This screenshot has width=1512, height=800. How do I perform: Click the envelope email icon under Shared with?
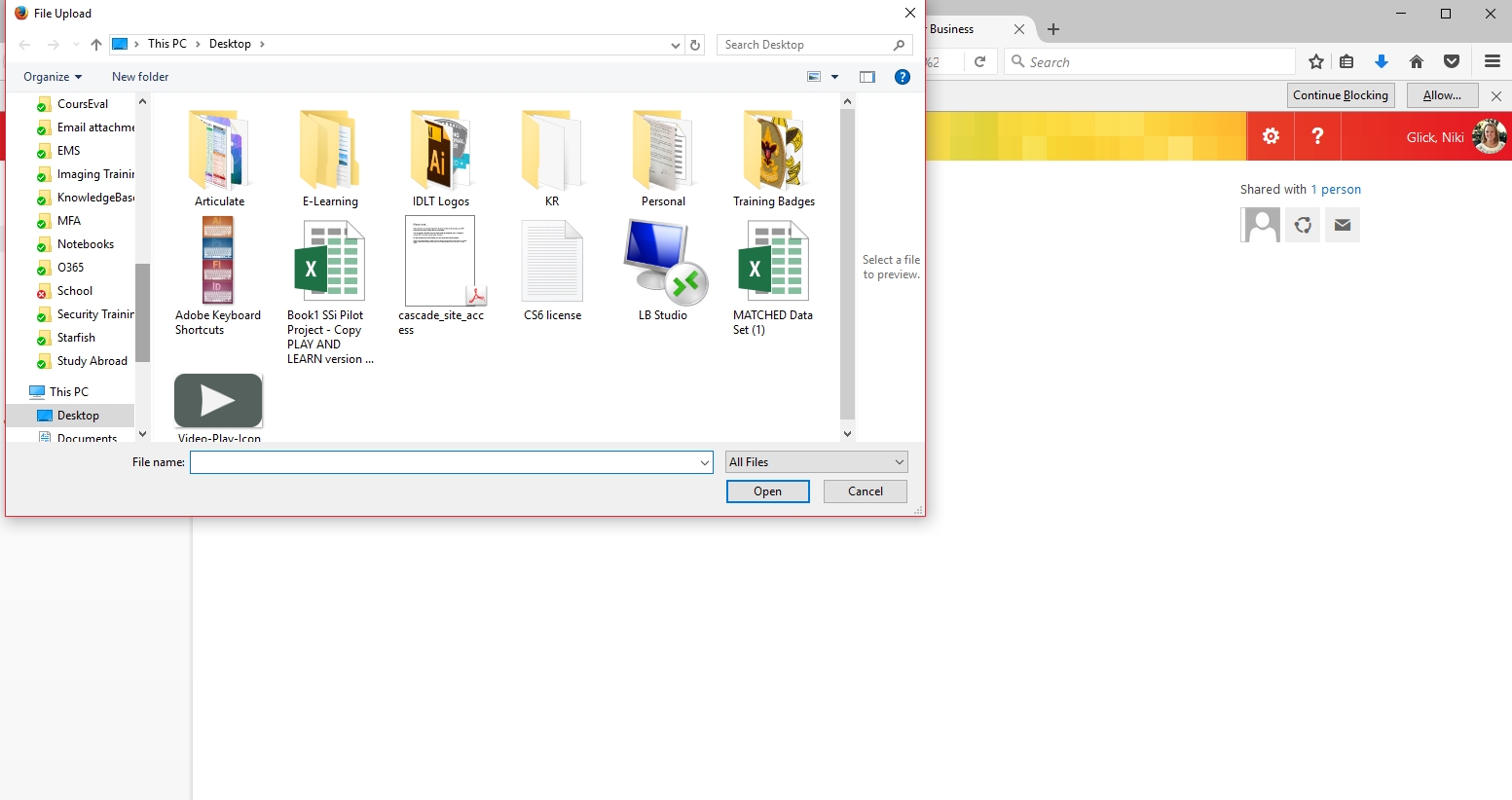pos(1343,225)
